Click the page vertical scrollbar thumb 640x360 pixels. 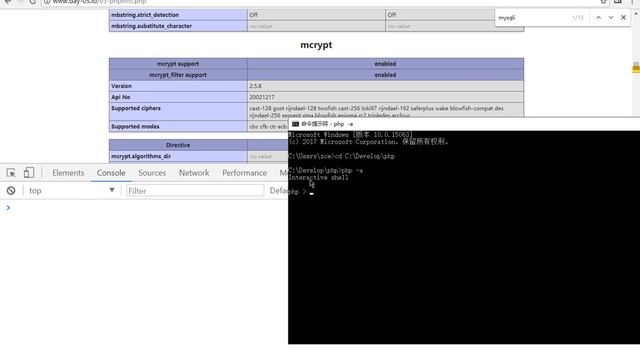(636, 68)
